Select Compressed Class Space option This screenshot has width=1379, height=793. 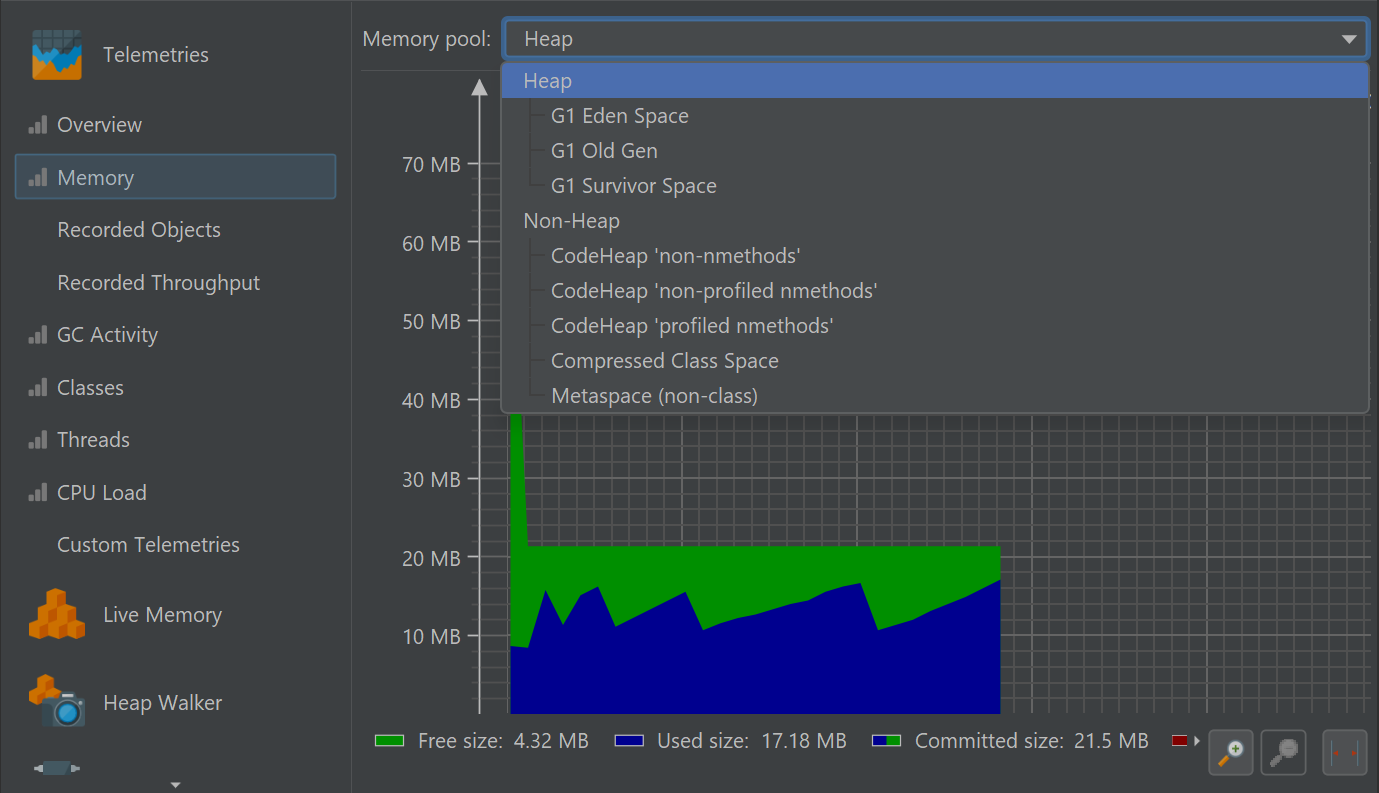coord(664,361)
